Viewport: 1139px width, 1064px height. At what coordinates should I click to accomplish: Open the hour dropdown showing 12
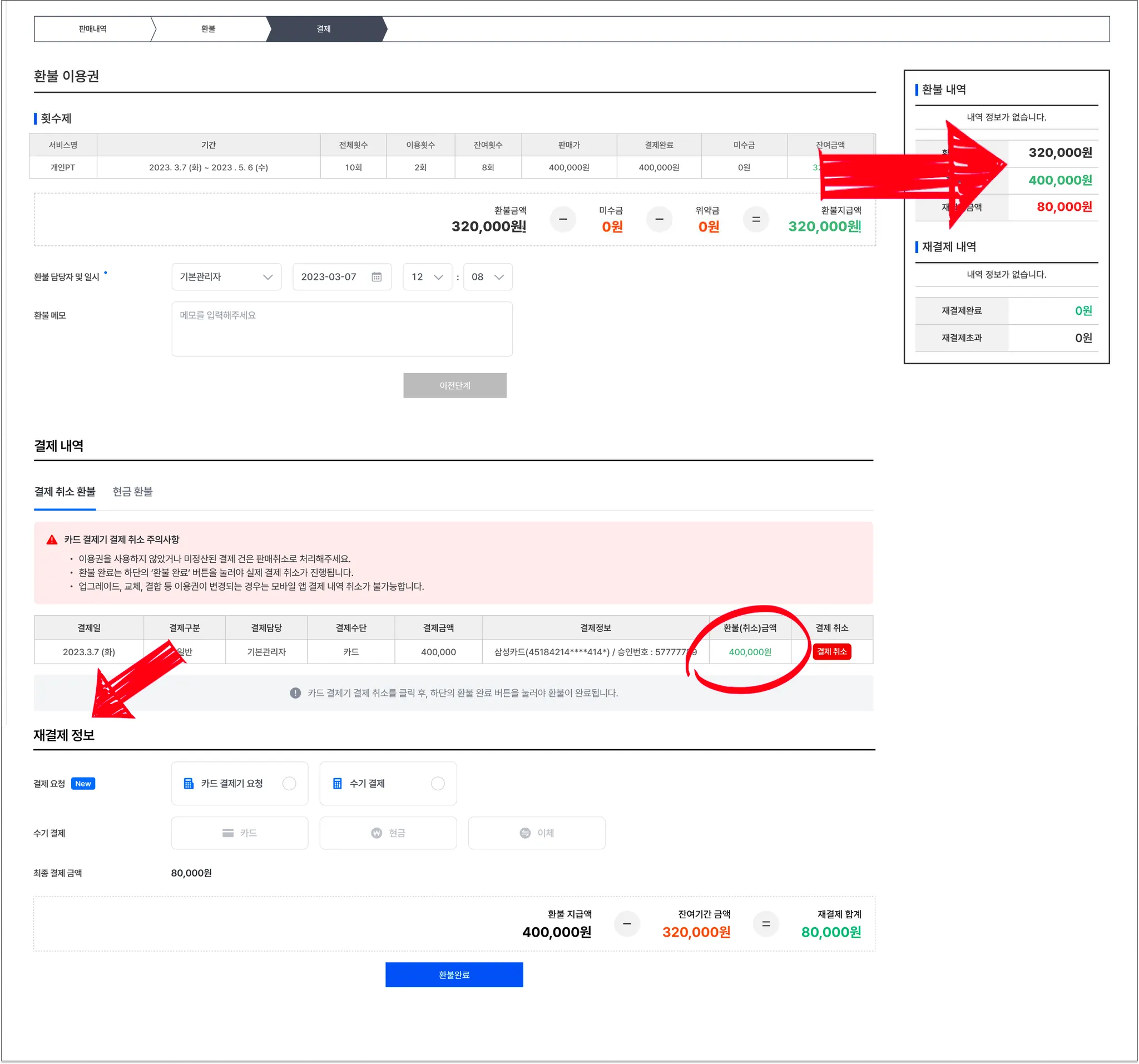coord(427,277)
